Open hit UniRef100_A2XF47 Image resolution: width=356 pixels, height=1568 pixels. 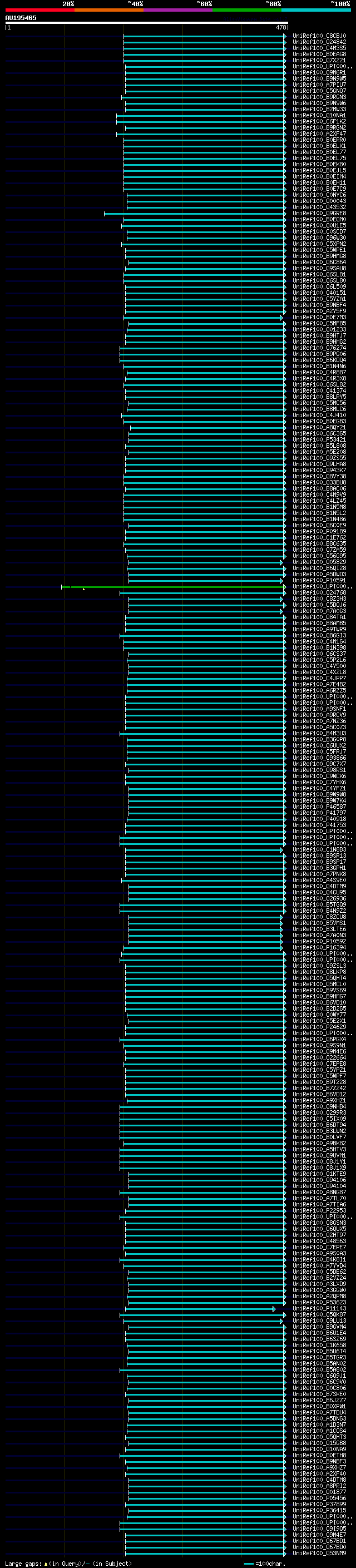[x=319, y=134]
